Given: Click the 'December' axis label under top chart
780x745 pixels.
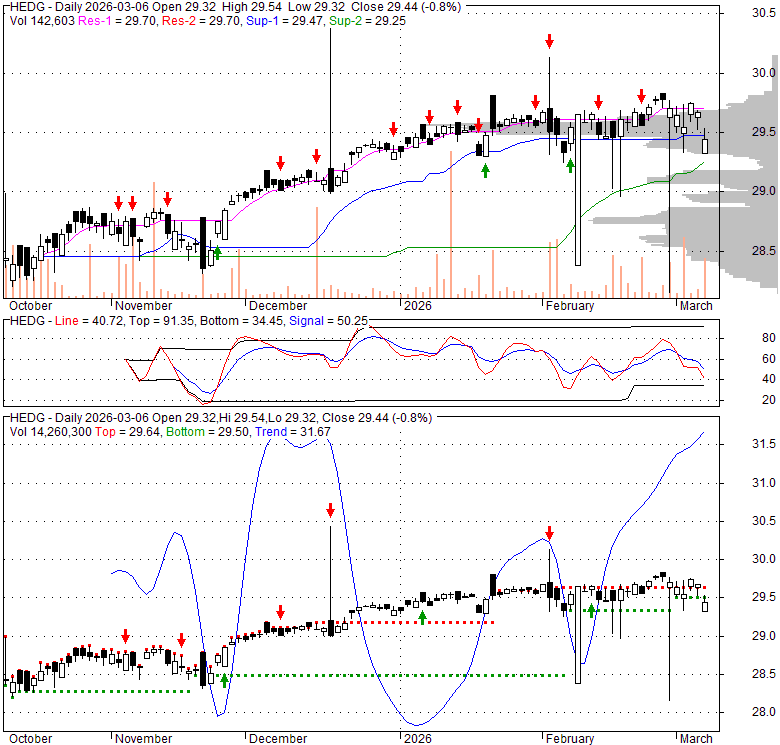Looking at the screenshot, I should pyautogui.click(x=278, y=306).
